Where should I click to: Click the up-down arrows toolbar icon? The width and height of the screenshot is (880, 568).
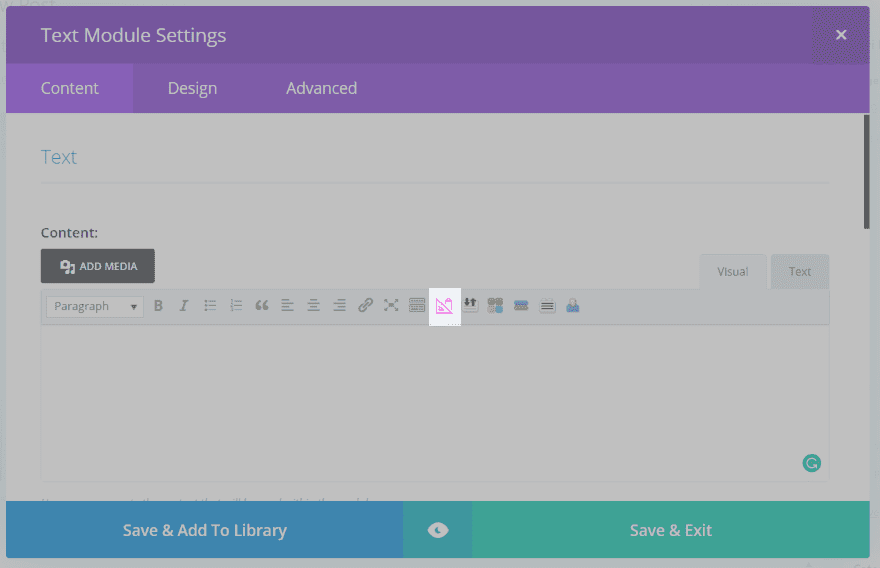470,305
